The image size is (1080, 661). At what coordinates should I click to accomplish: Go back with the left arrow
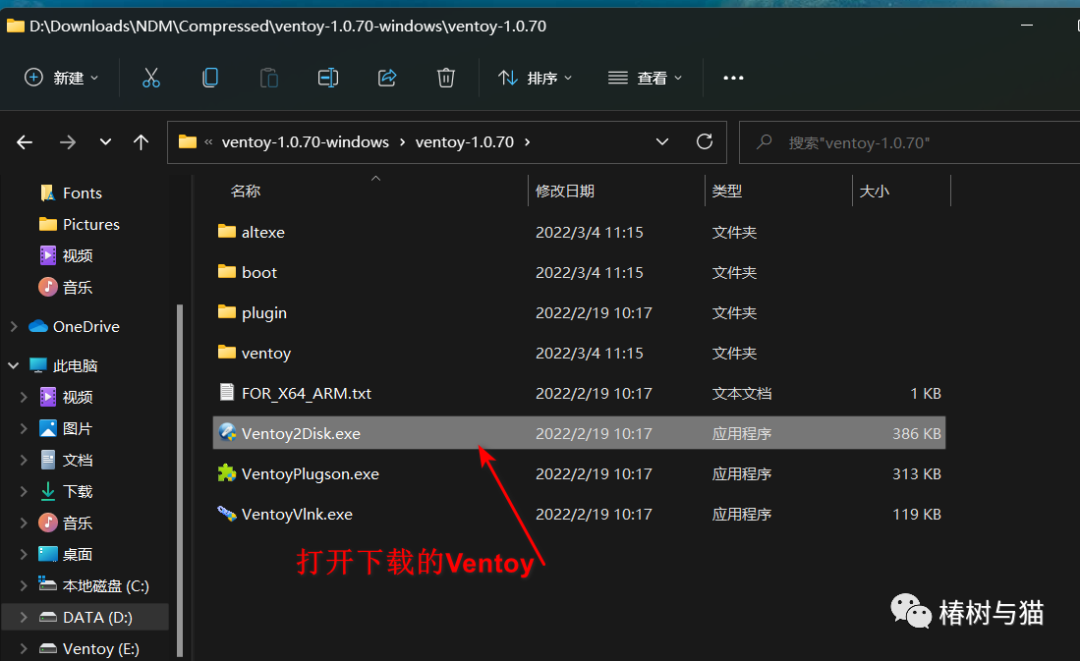tap(25, 143)
